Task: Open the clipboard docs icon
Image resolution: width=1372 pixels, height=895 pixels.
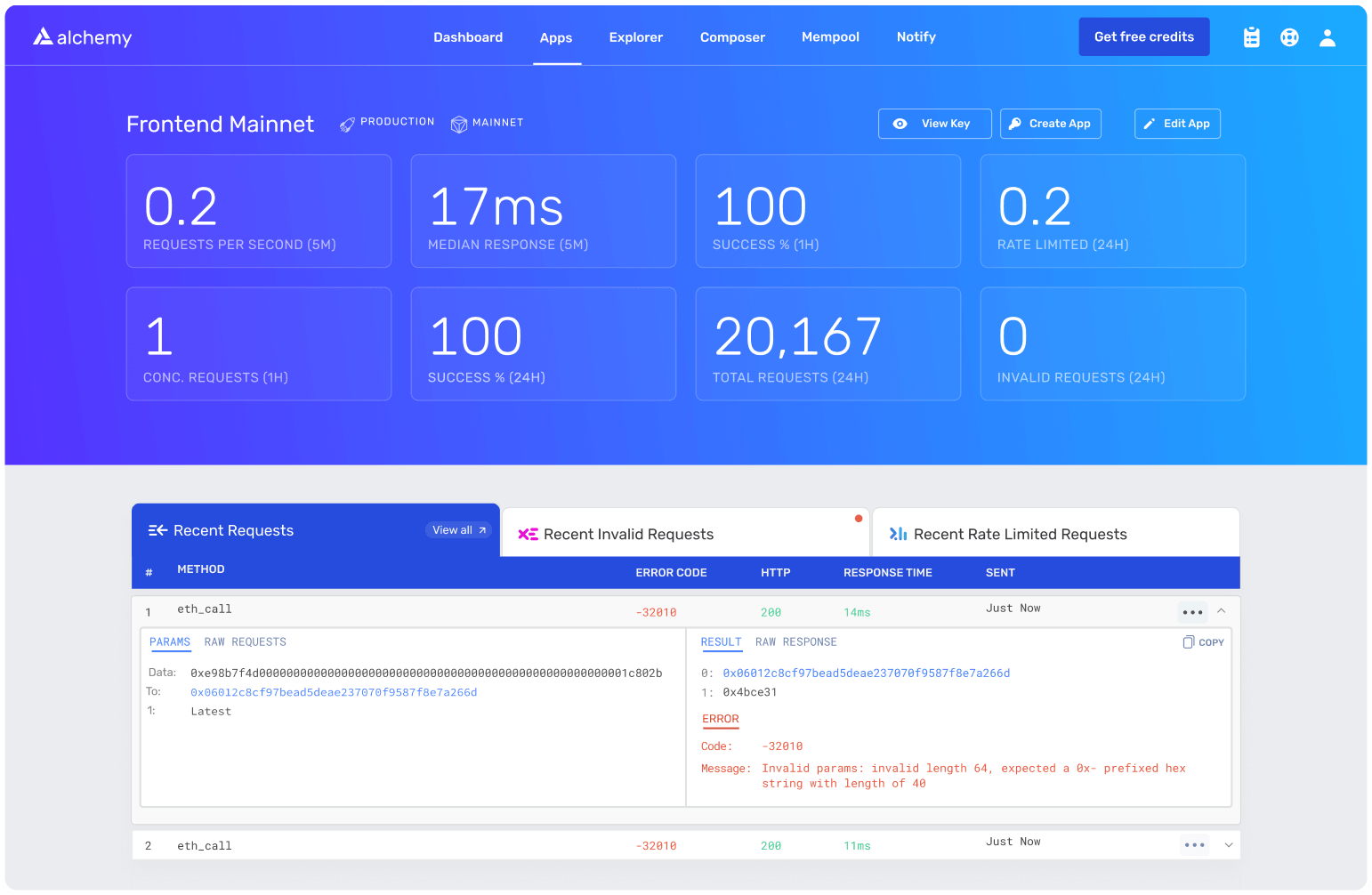Action: 1252,37
